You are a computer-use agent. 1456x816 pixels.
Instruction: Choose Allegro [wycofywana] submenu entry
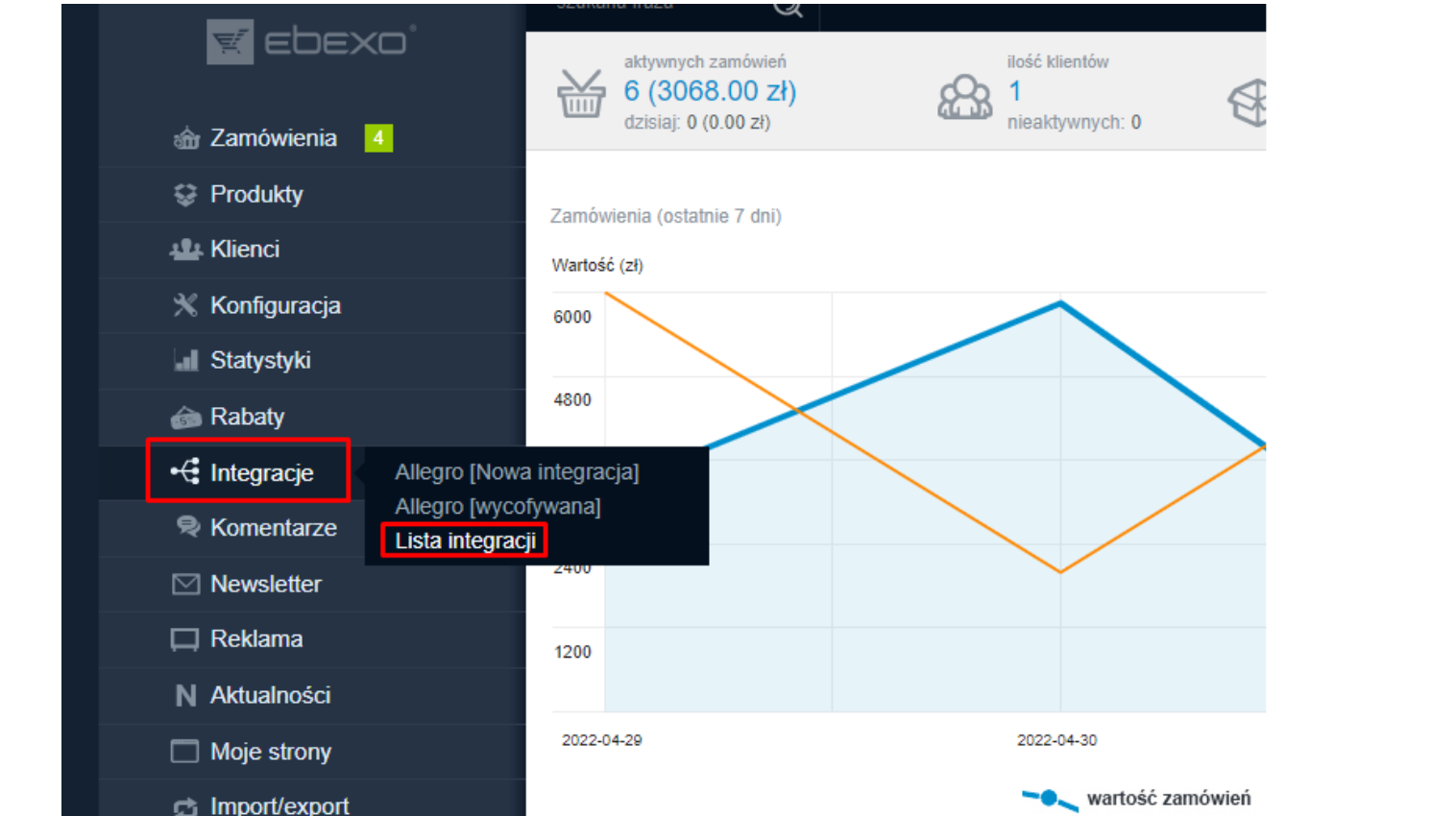(497, 506)
